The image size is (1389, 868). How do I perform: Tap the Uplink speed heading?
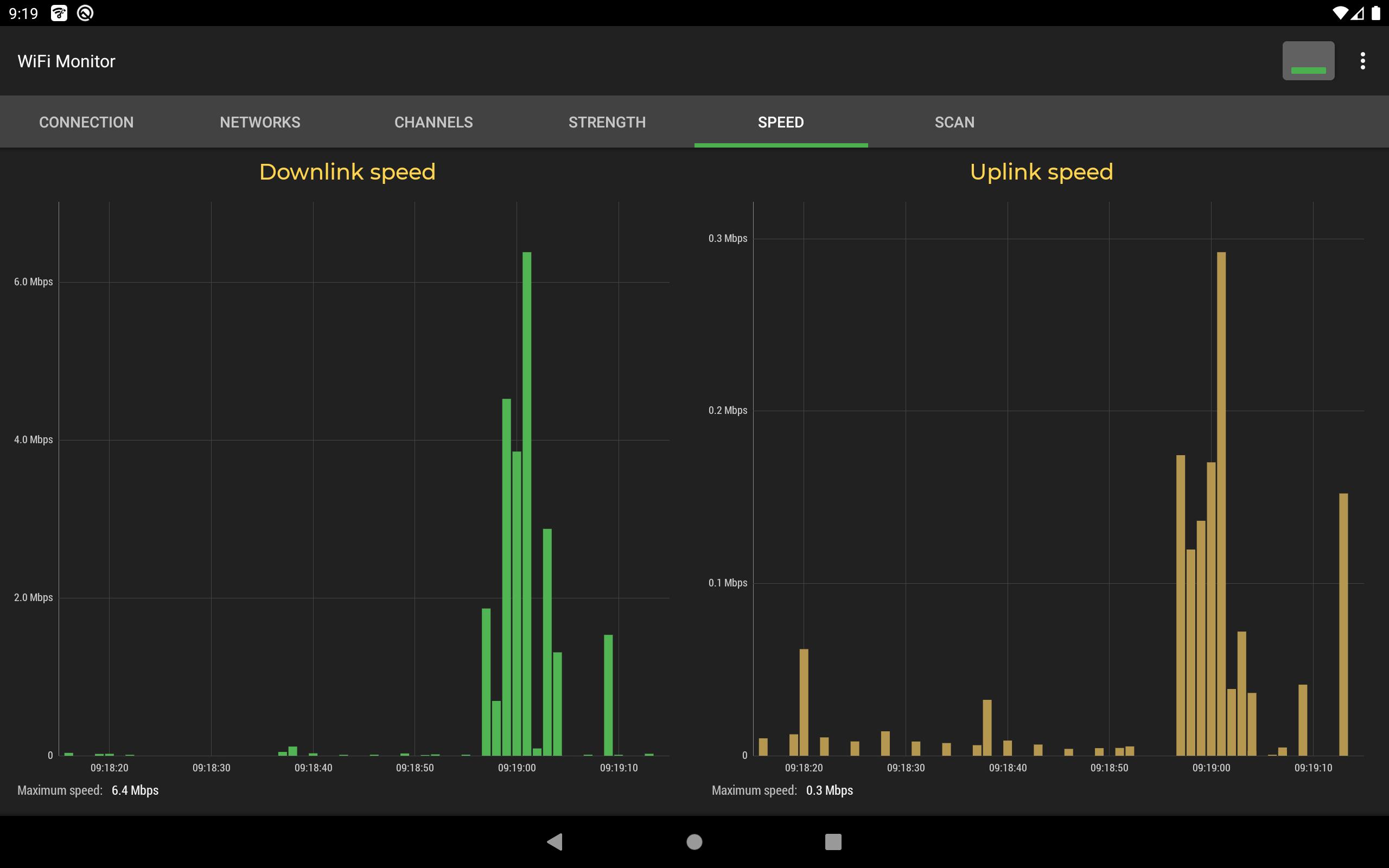tap(1042, 172)
